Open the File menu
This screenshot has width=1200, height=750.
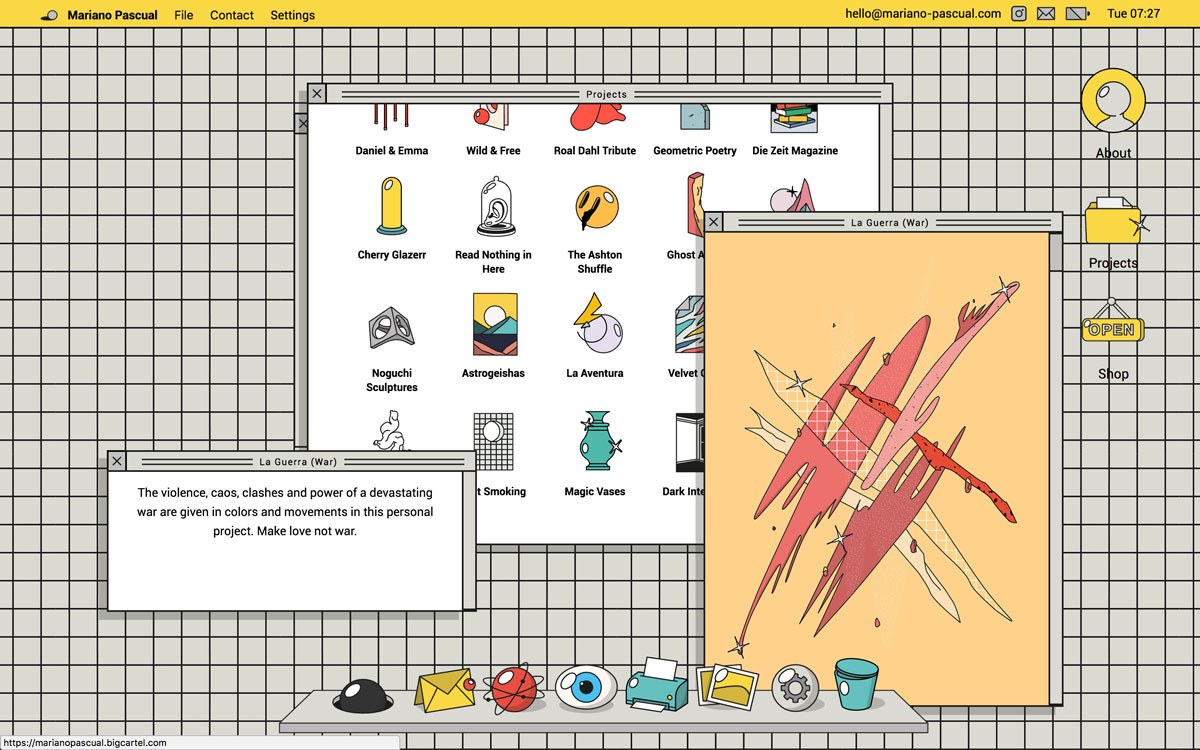(183, 15)
